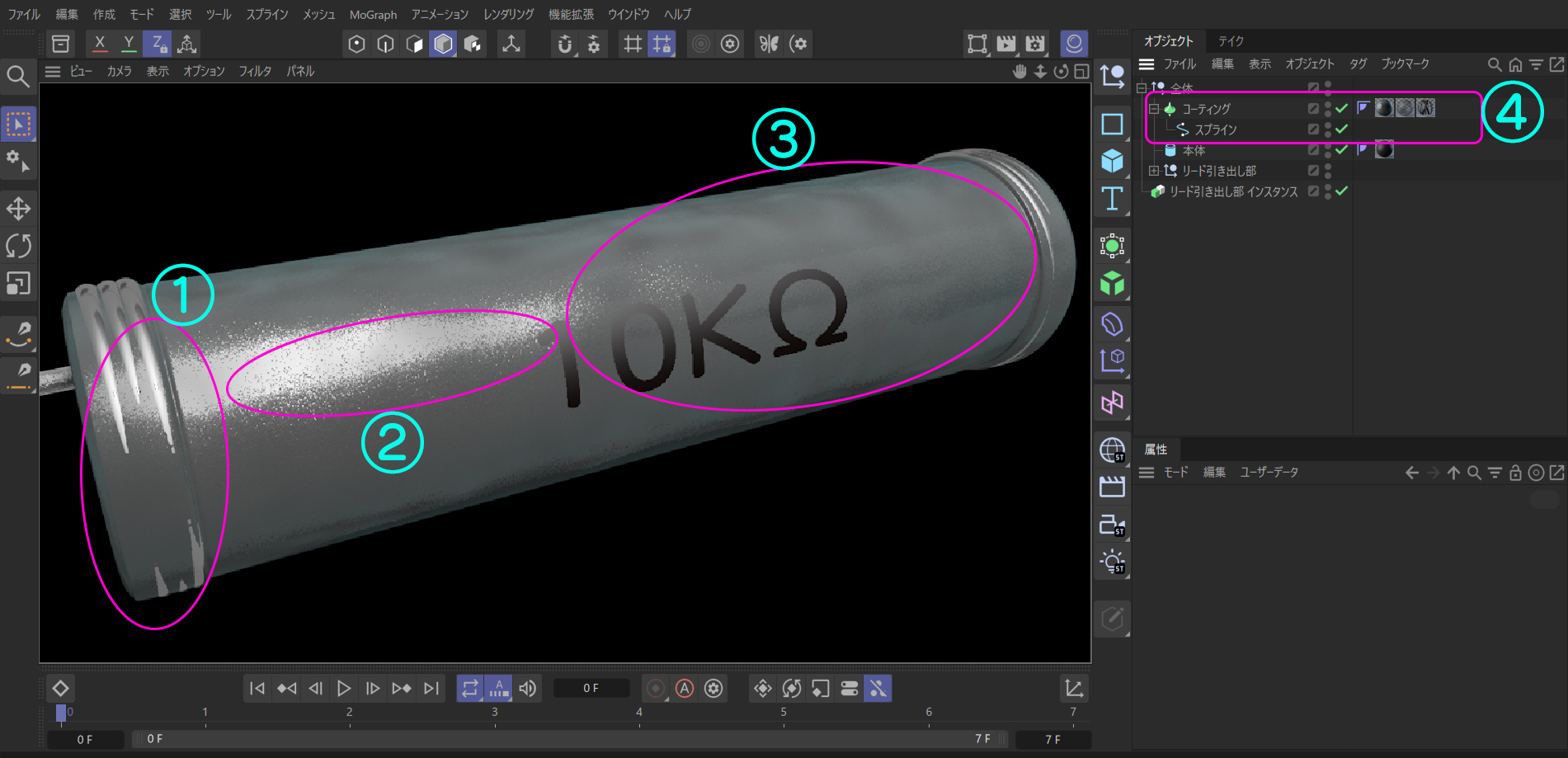Click the Snap magnet icon
This screenshot has height=758, width=1568.
click(564, 44)
